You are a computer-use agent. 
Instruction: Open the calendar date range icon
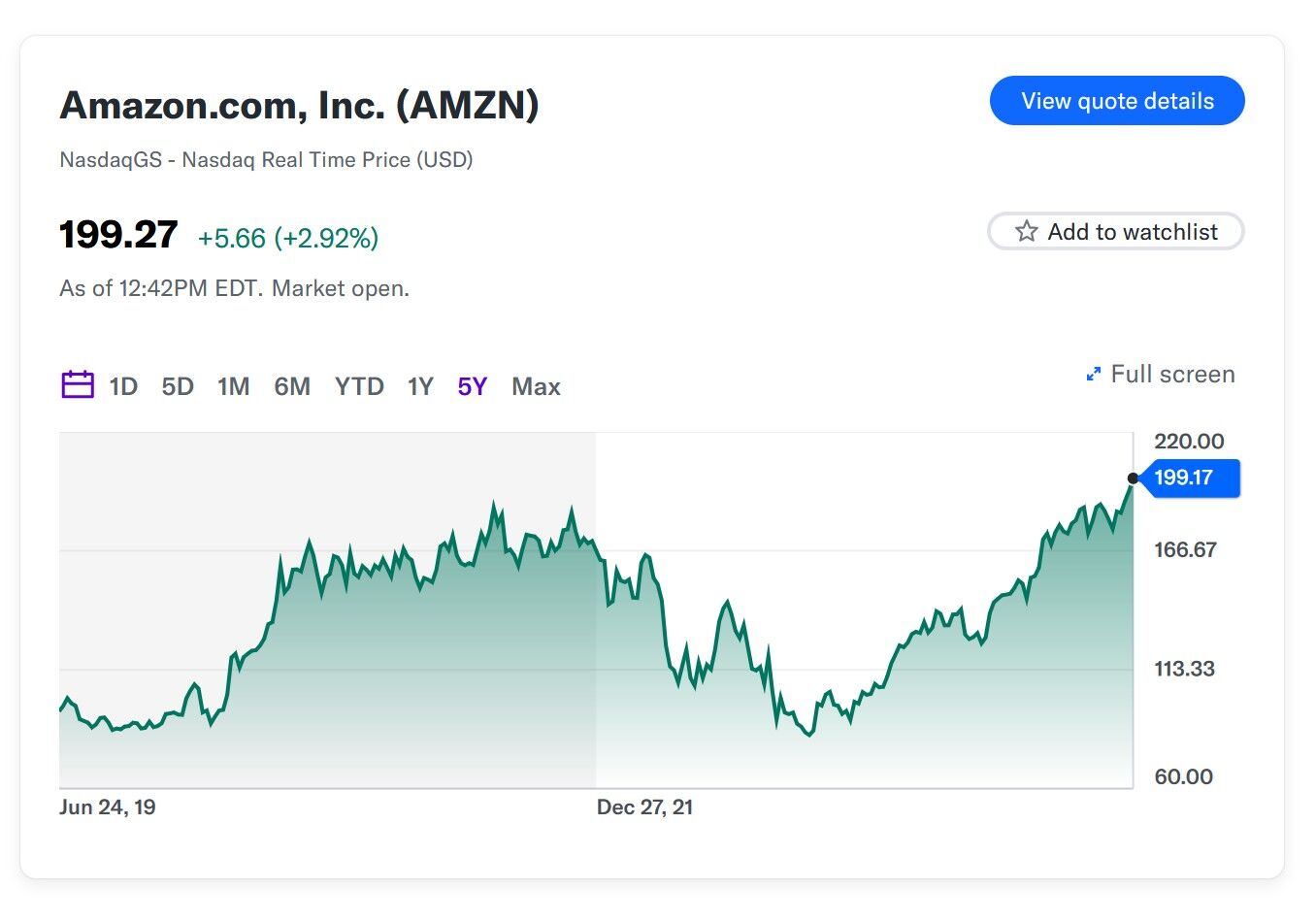(x=78, y=385)
